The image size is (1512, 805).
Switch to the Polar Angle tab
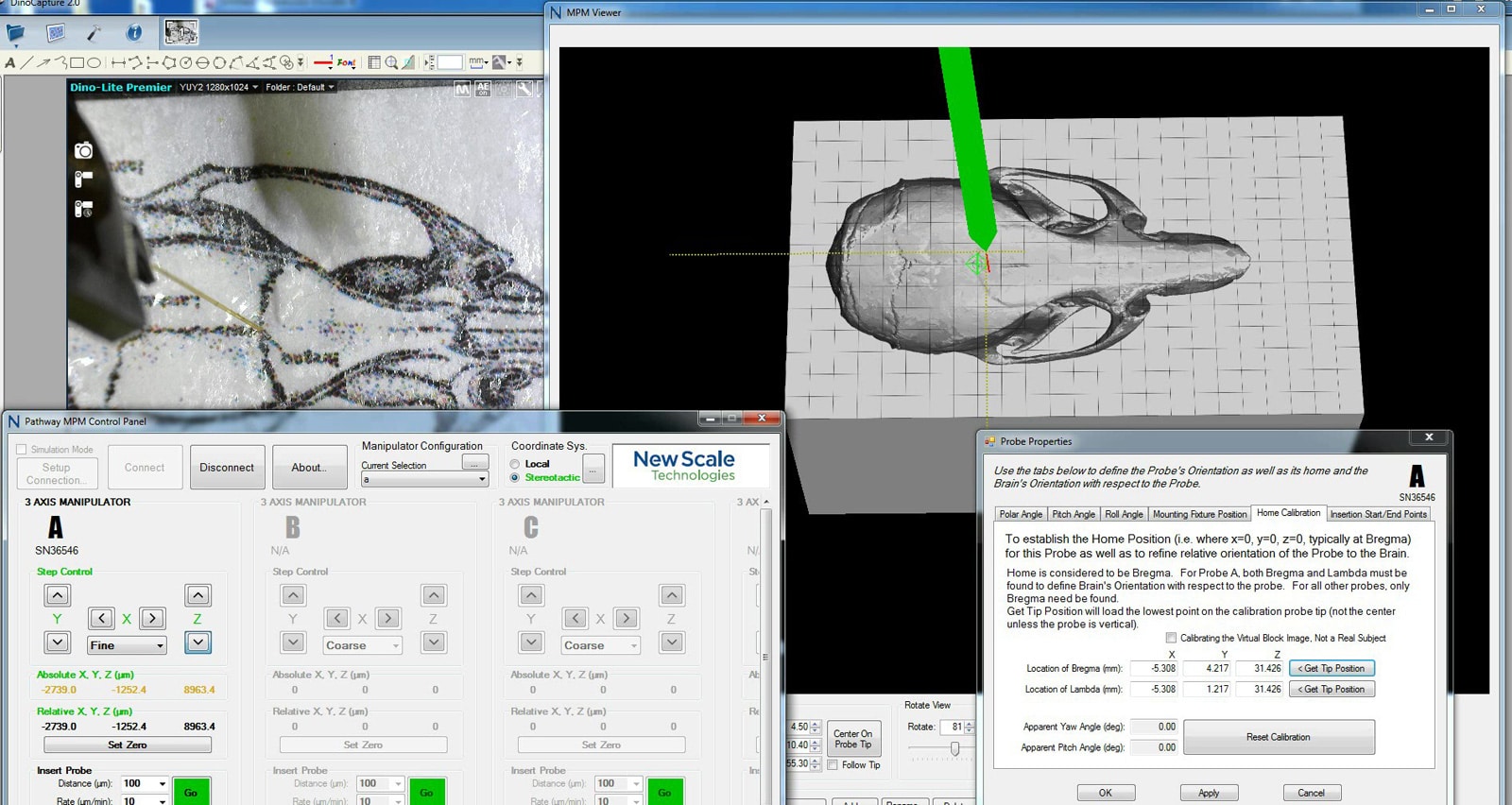coord(1021,514)
